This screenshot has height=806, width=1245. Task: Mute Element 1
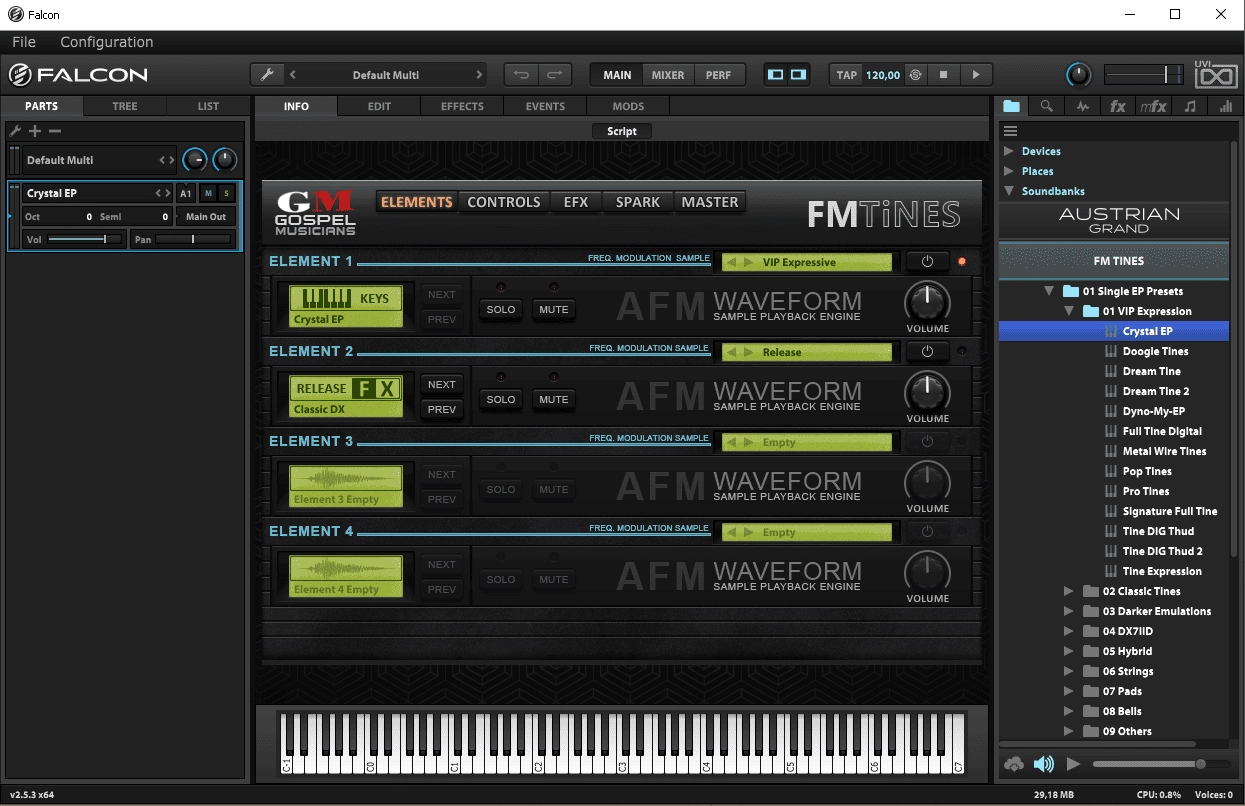pos(553,309)
